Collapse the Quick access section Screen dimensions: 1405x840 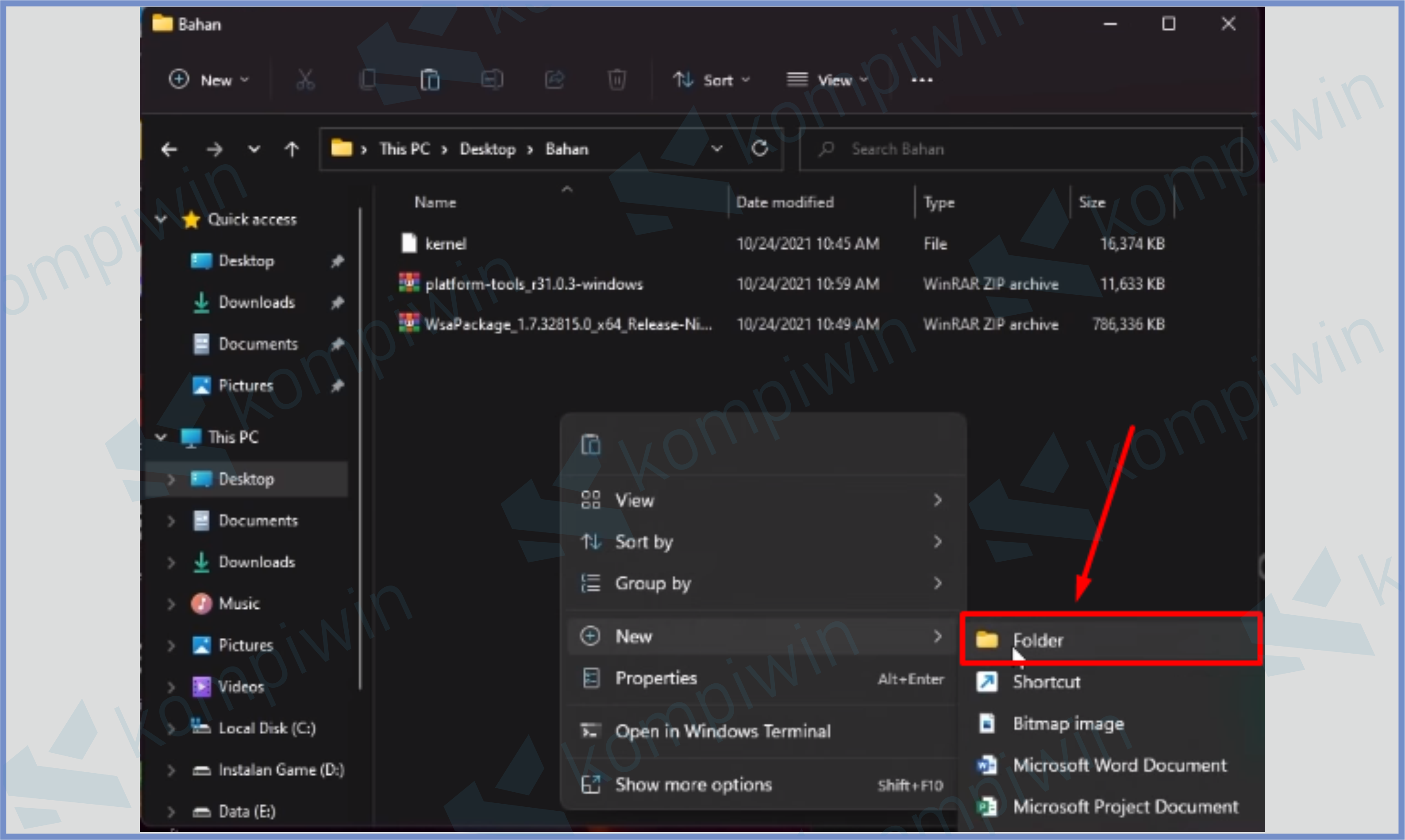pyautogui.click(x=161, y=220)
